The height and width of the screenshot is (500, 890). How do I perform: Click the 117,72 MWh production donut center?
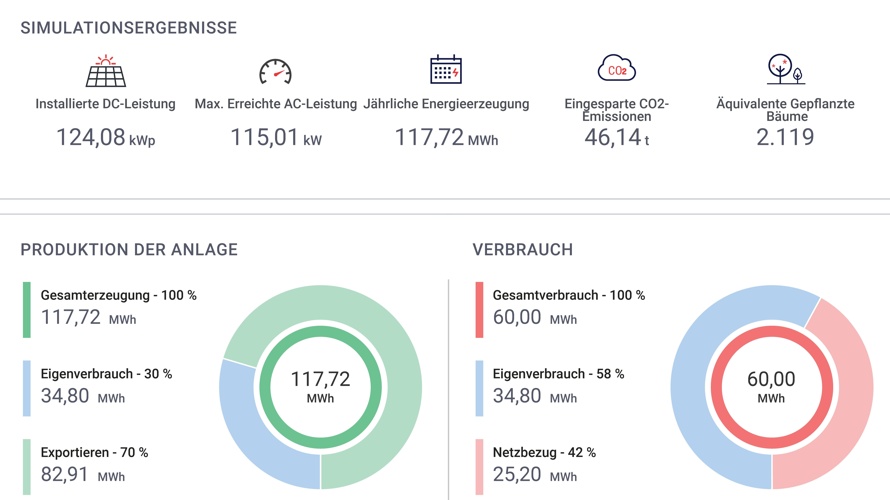pos(320,387)
